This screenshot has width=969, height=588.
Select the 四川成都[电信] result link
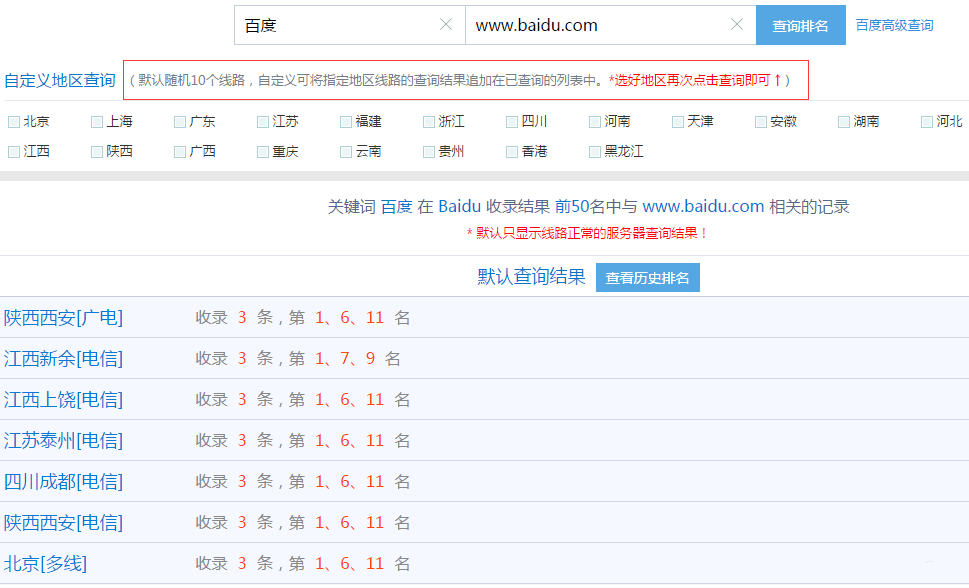point(63,482)
